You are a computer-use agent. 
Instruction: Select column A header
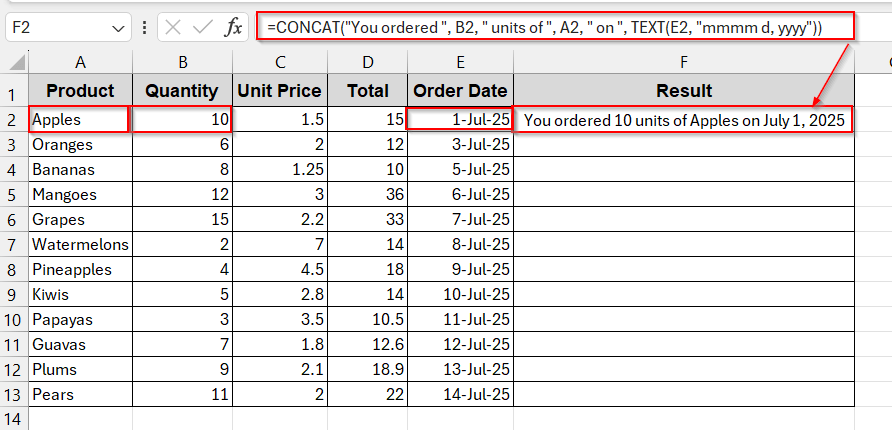(x=79, y=62)
